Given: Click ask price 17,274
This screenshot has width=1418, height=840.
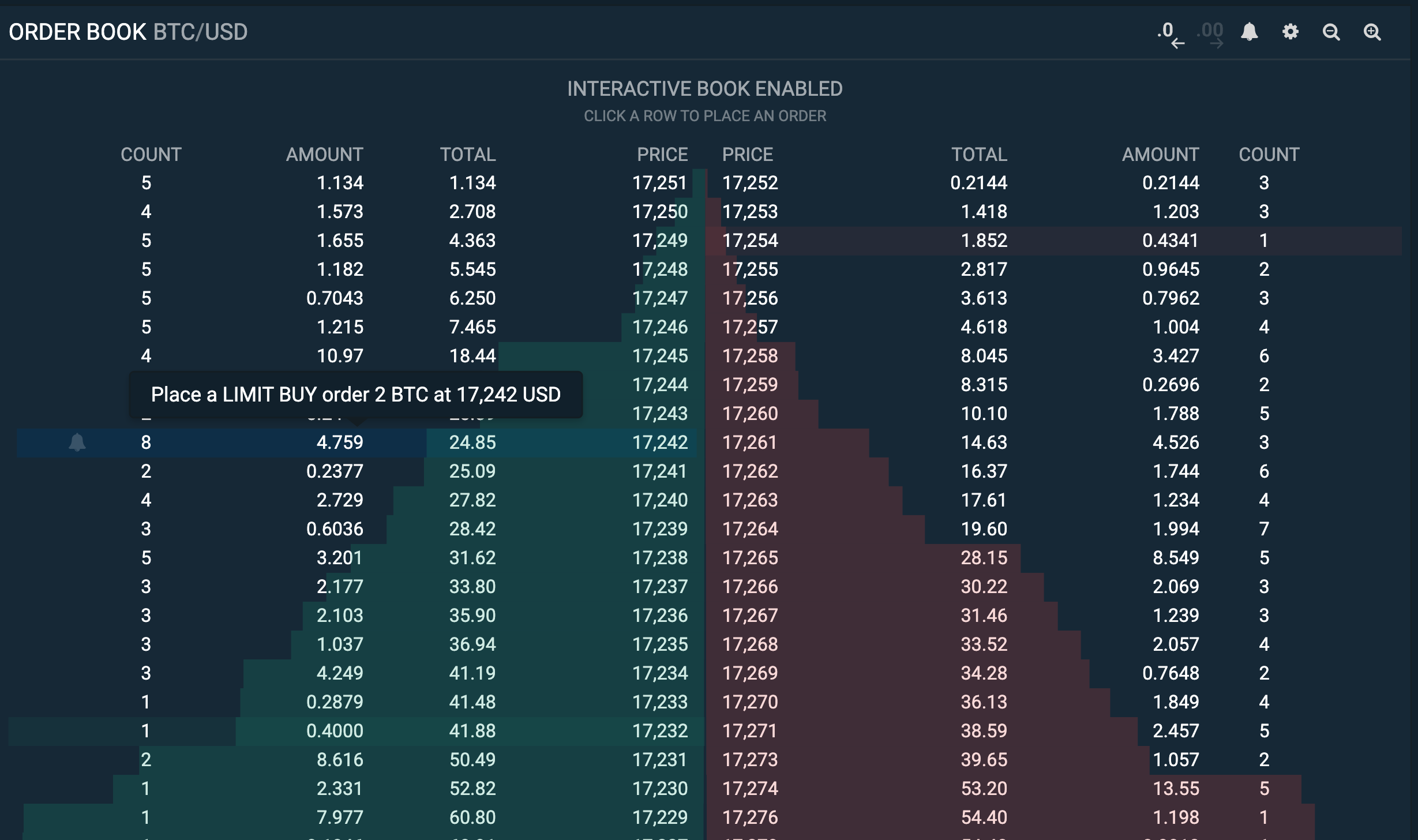Looking at the screenshot, I should 750,789.
